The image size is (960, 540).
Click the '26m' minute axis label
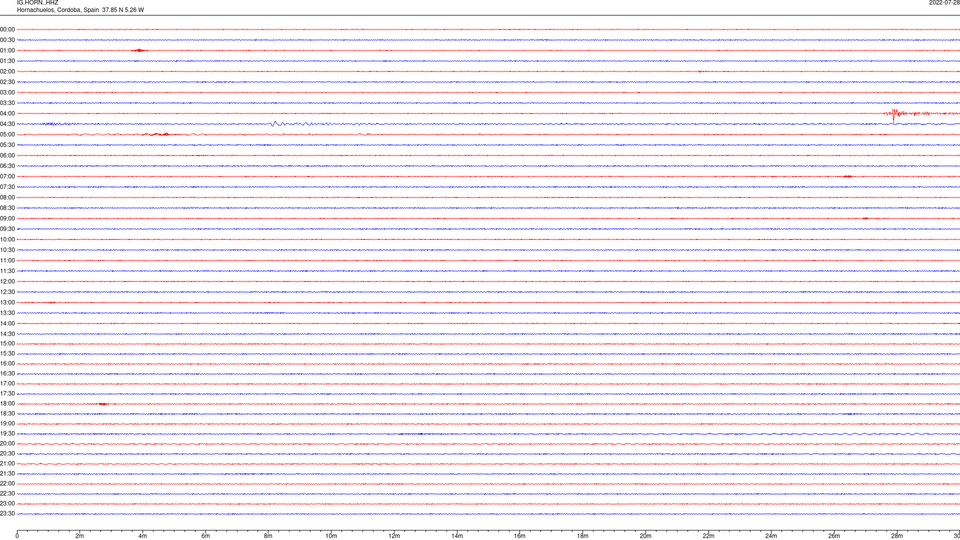click(x=834, y=536)
